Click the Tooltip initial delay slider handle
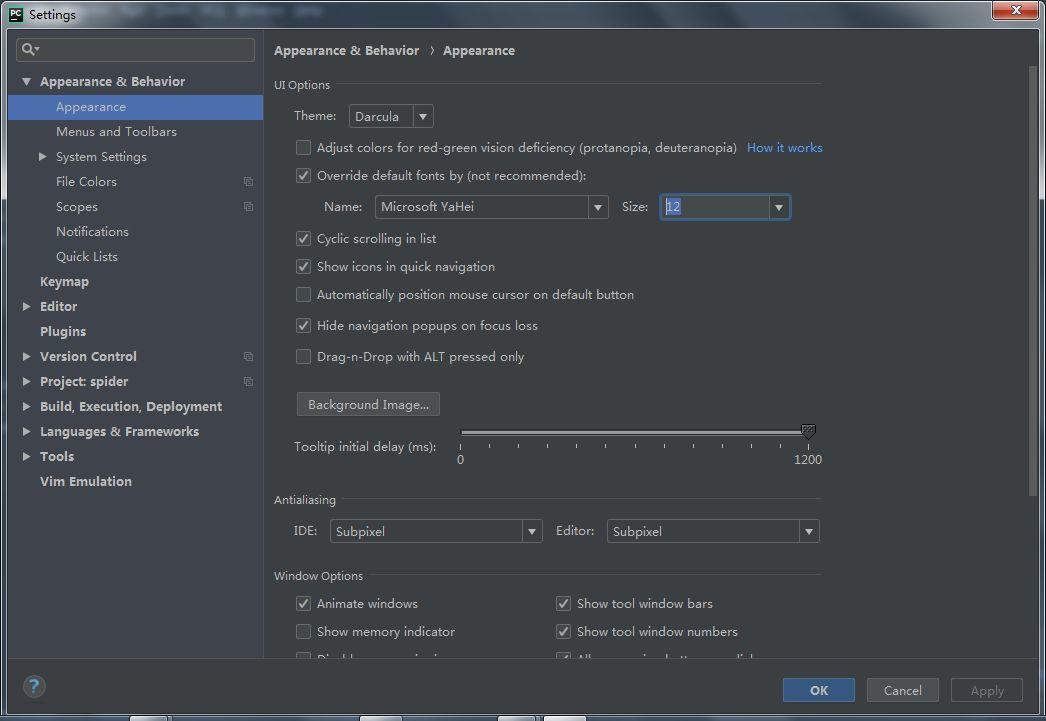The width and height of the screenshot is (1046, 721). pyautogui.click(x=808, y=432)
